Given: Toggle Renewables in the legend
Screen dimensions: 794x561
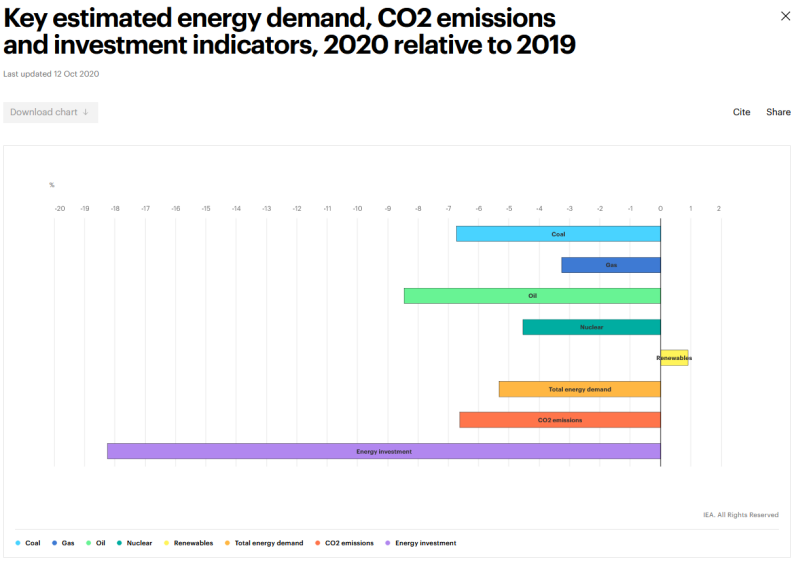Looking at the screenshot, I should (x=188, y=543).
